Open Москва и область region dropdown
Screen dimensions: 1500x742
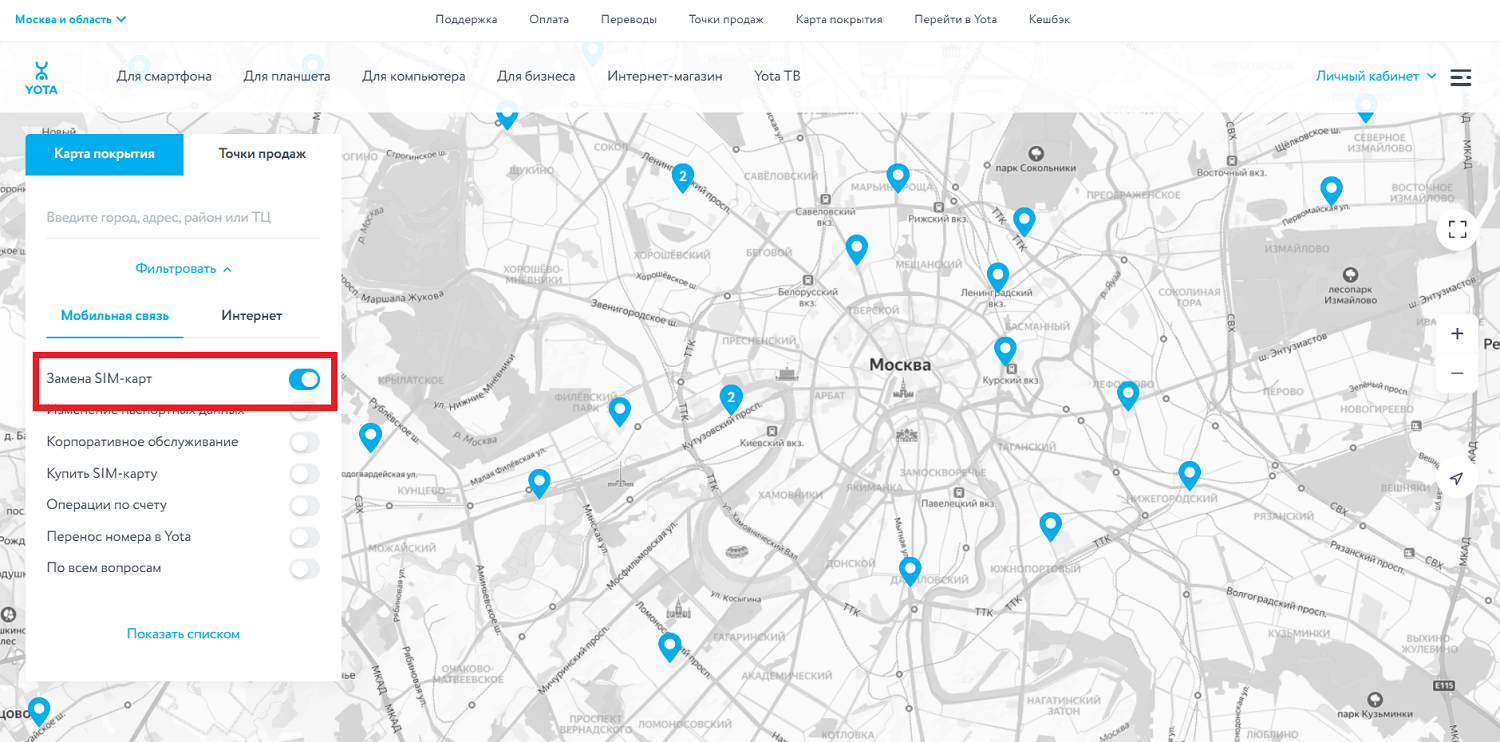pyautogui.click(x=71, y=19)
